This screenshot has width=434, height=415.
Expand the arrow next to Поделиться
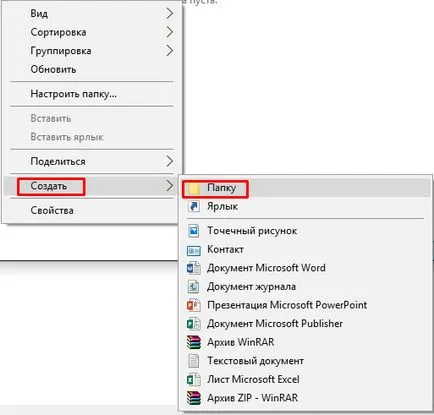pos(170,162)
